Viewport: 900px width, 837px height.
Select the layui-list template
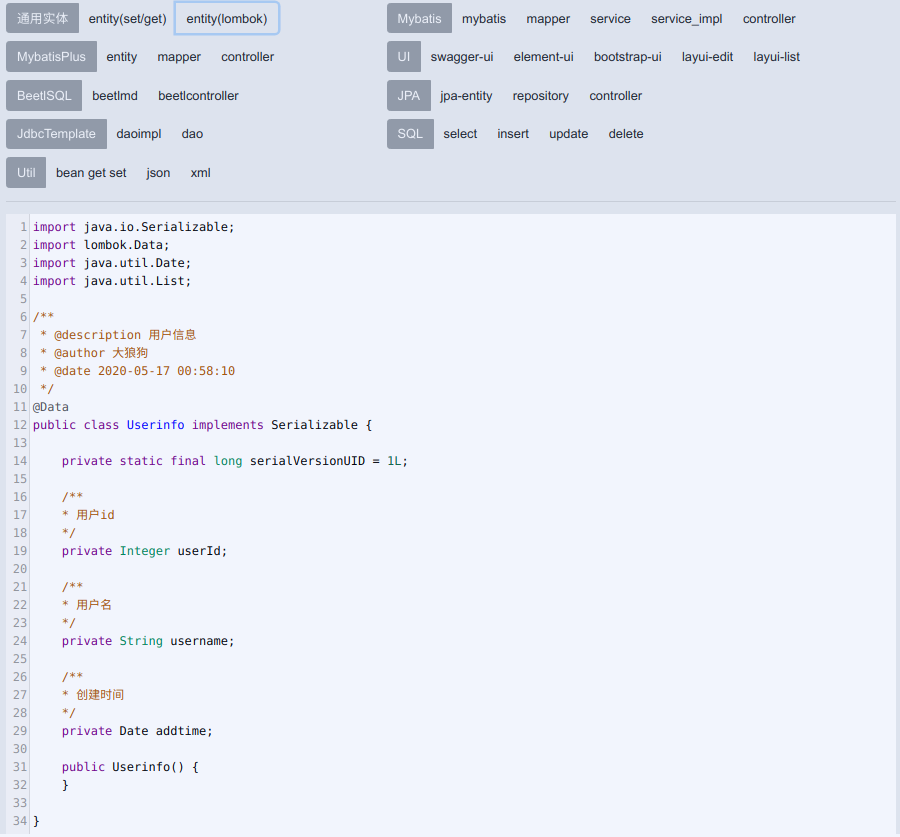pos(776,57)
